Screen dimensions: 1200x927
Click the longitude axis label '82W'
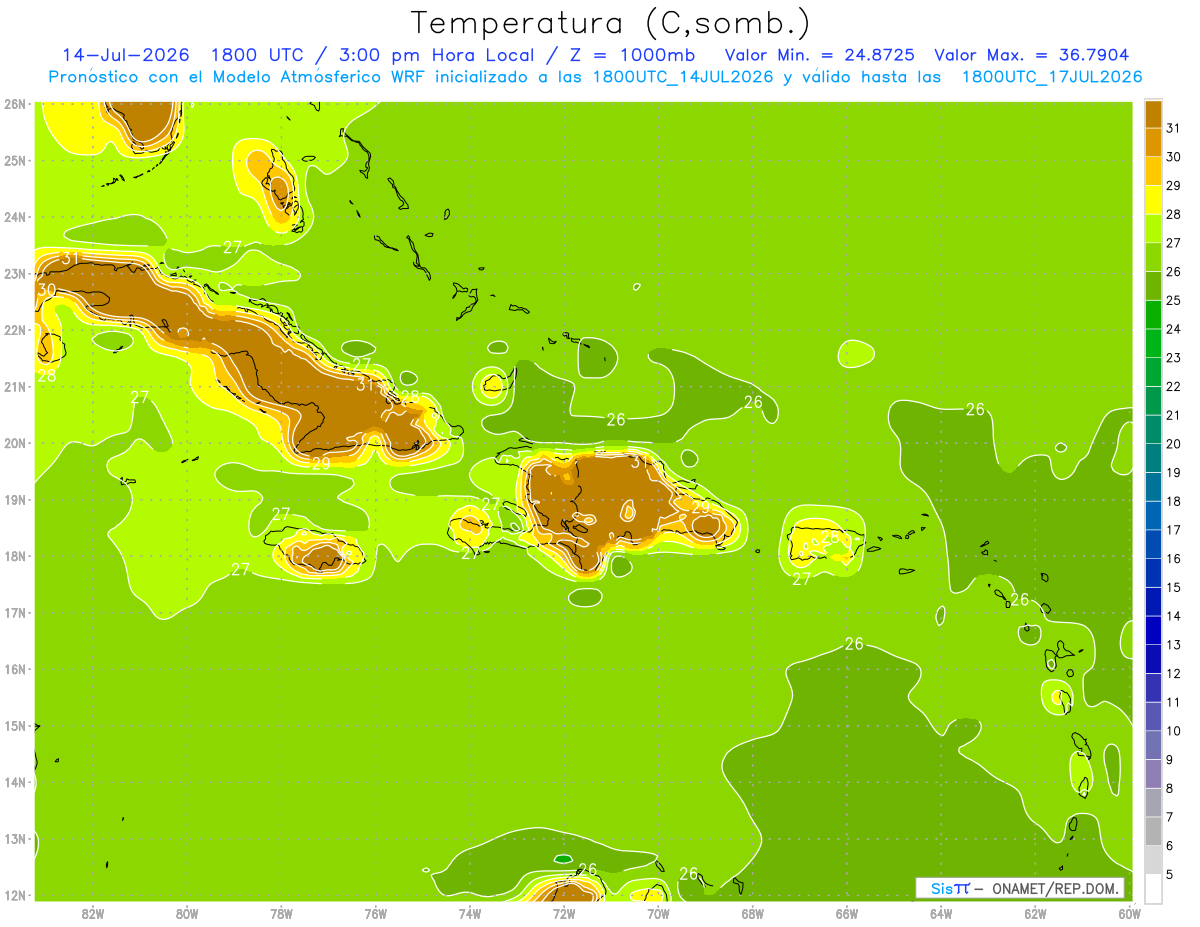[93, 913]
